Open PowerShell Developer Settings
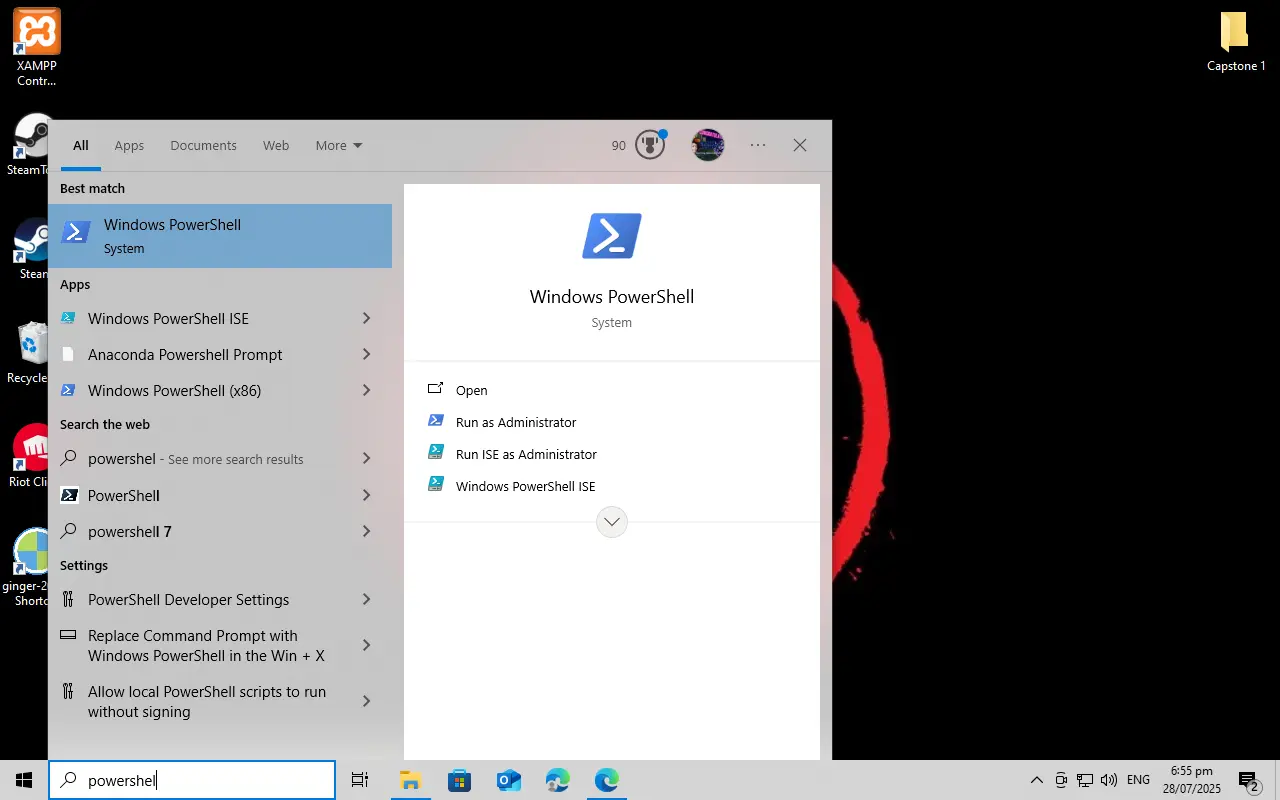This screenshot has height=800, width=1280. (x=196, y=599)
